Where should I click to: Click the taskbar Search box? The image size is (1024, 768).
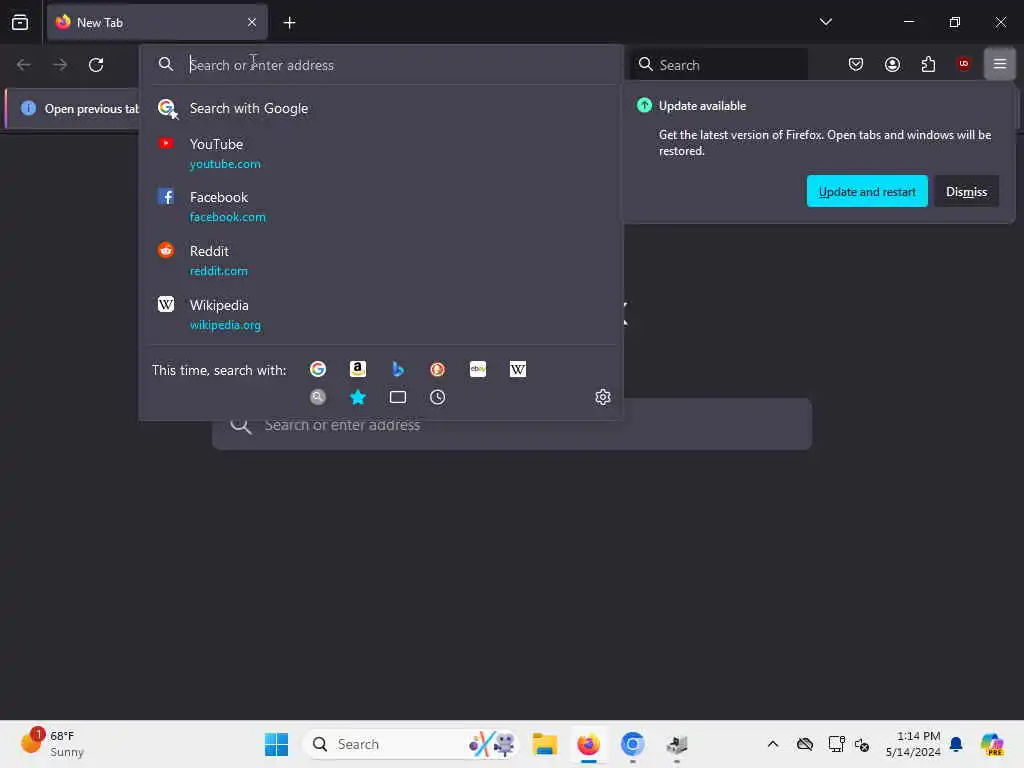pyautogui.click(x=411, y=744)
